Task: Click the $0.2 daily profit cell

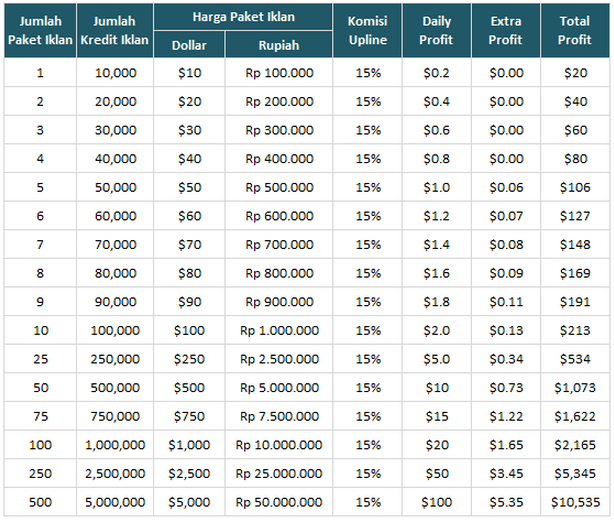Action: click(x=437, y=73)
